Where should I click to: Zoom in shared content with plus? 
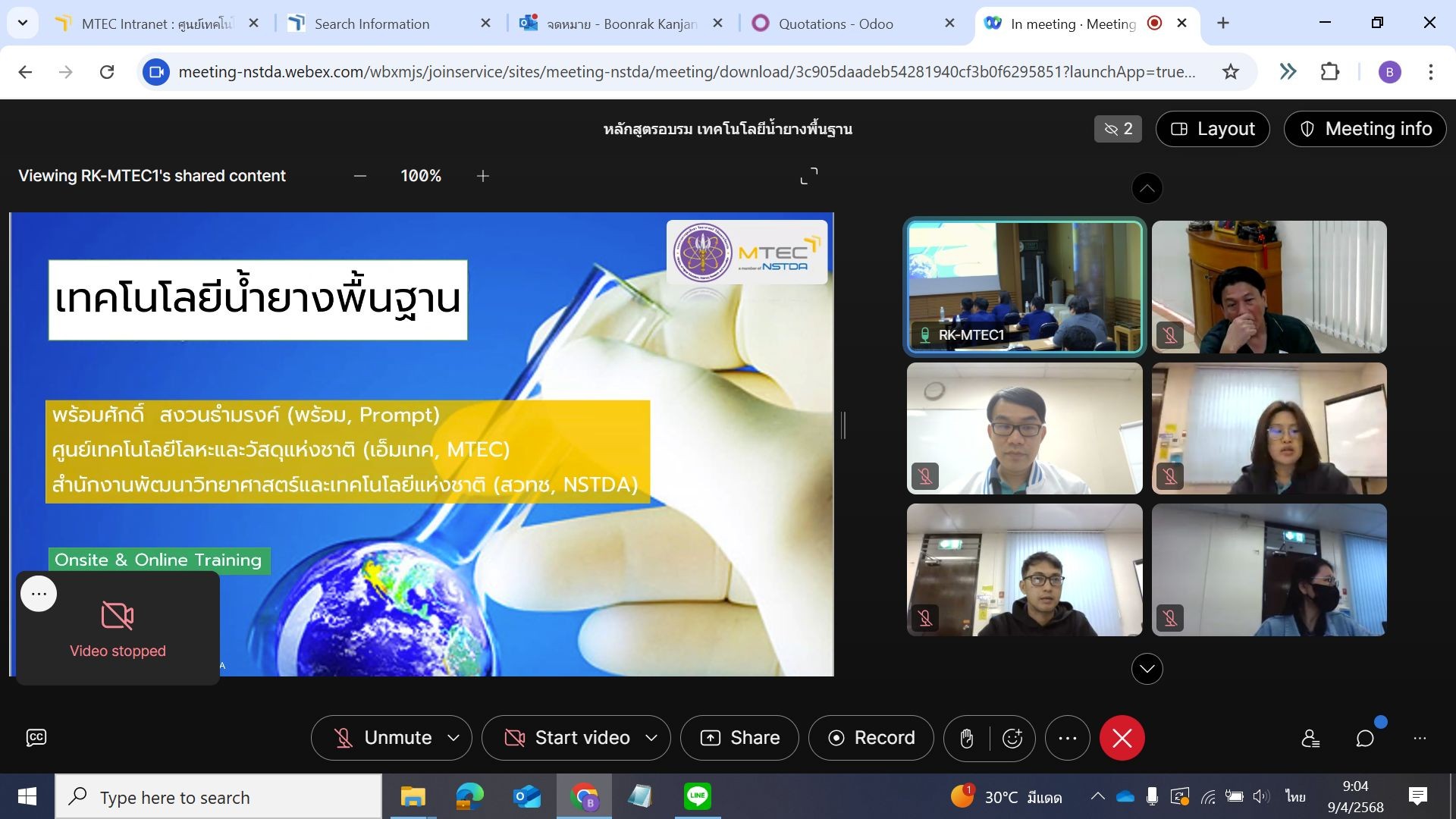coord(483,176)
